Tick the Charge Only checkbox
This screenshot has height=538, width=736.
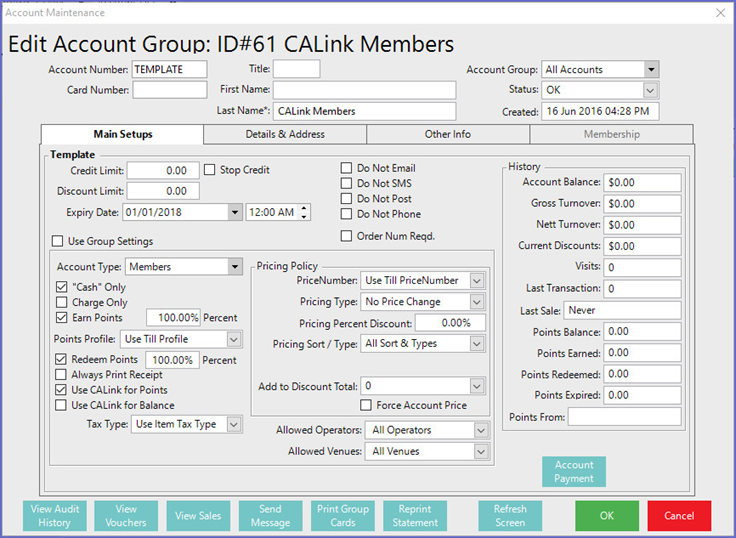pyautogui.click(x=61, y=302)
